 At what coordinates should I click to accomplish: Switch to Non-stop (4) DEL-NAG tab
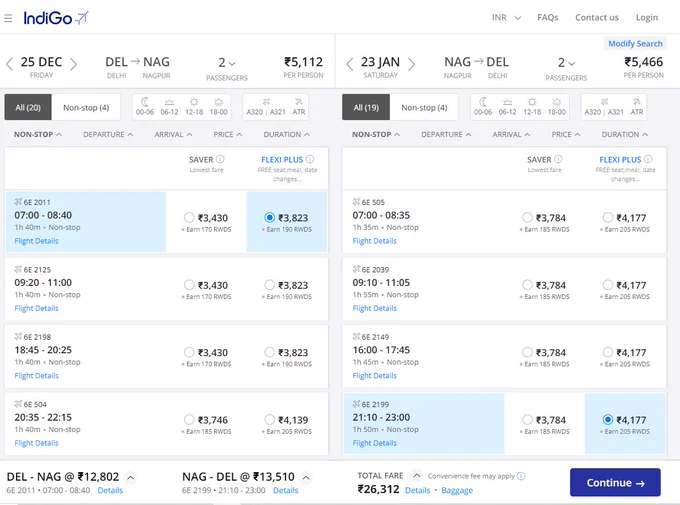86,107
